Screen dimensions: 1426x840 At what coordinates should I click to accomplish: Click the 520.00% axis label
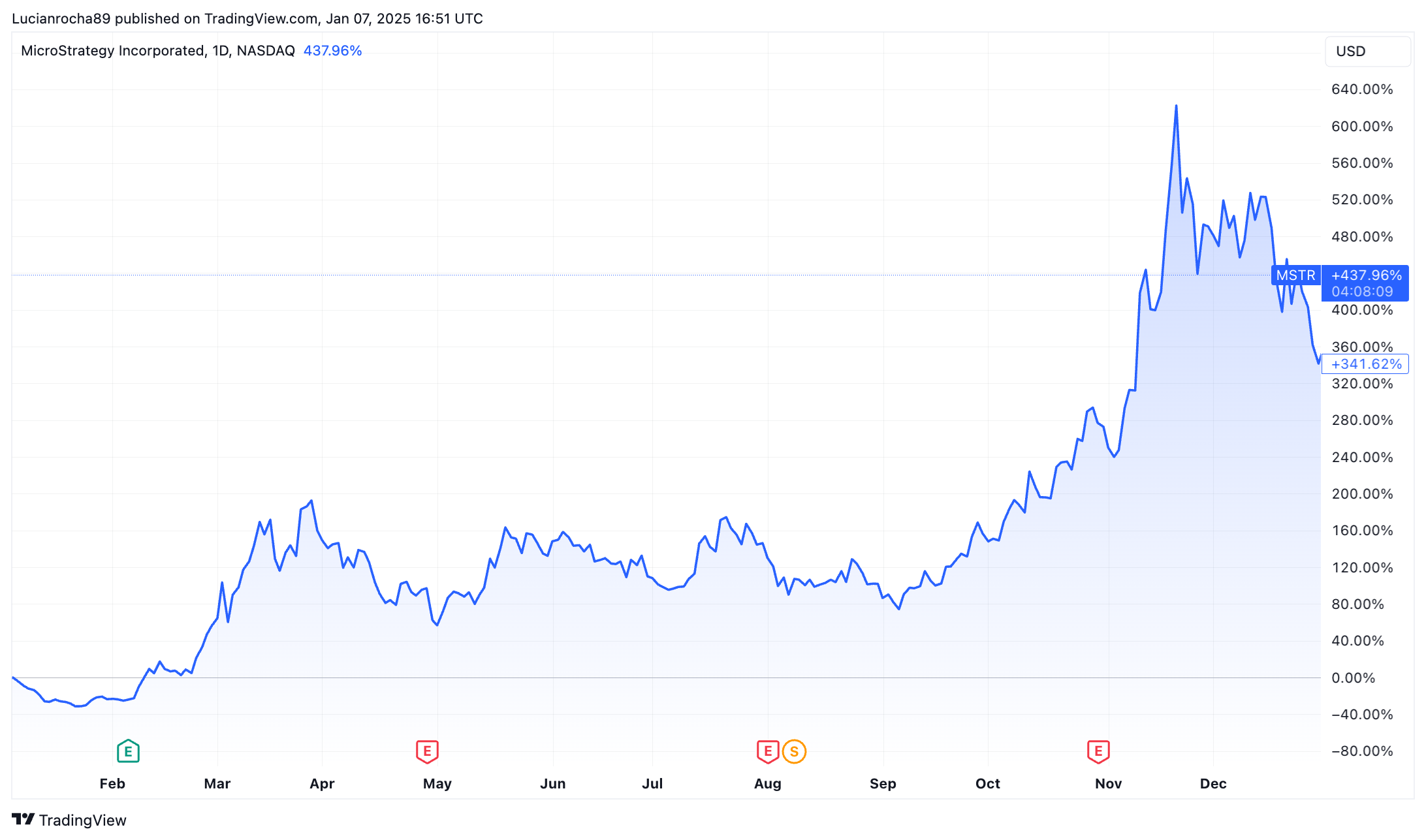click(x=1362, y=200)
